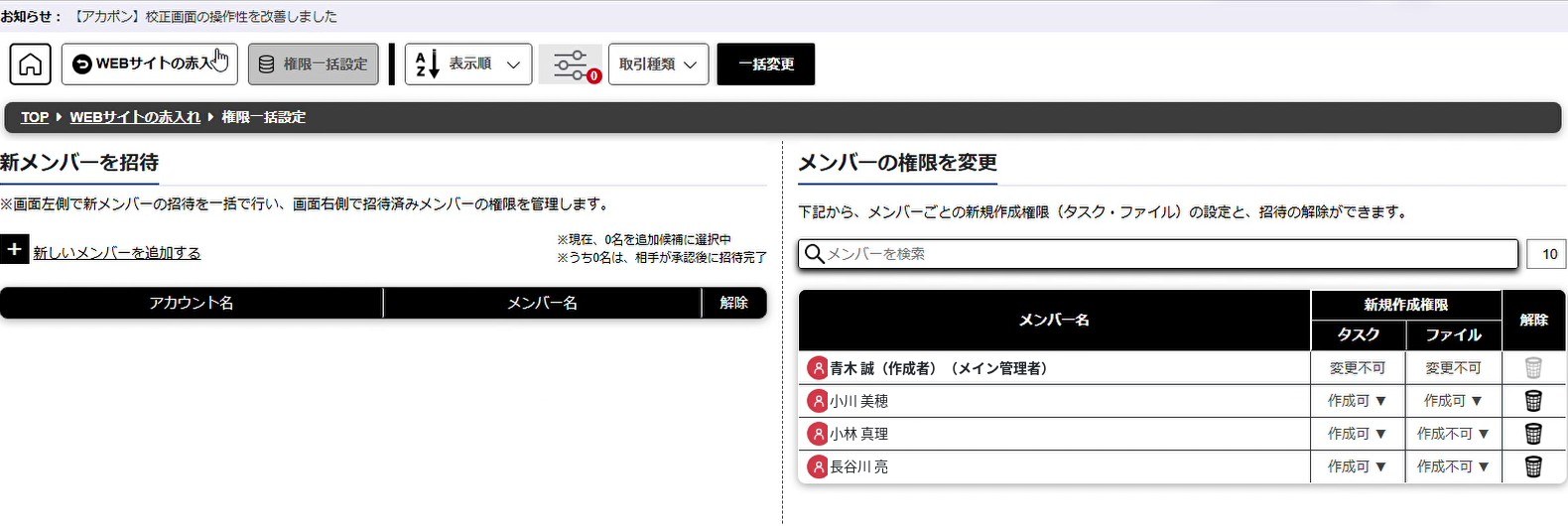1568x526 pixels.
Task: Click the trash icon for 小林 真理
Action: (1533, 434)
